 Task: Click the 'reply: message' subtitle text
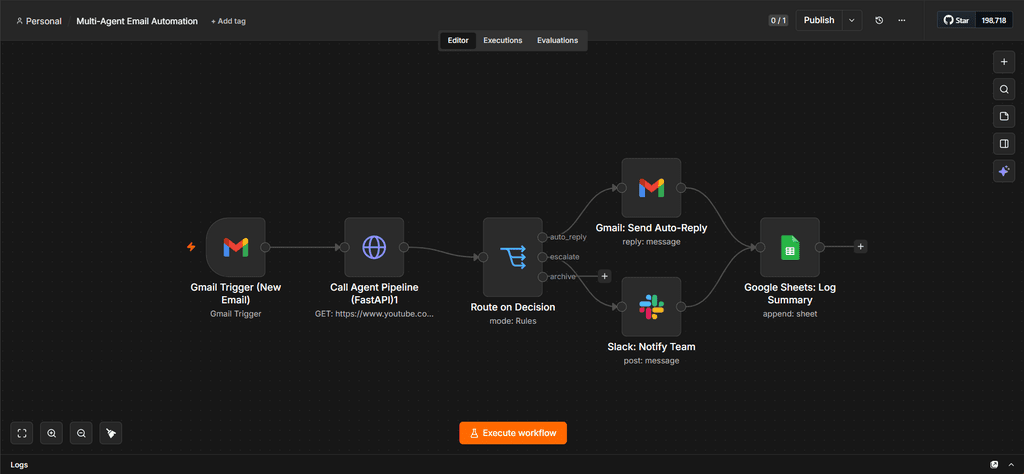pyautogui.click(x=651, y=242)
